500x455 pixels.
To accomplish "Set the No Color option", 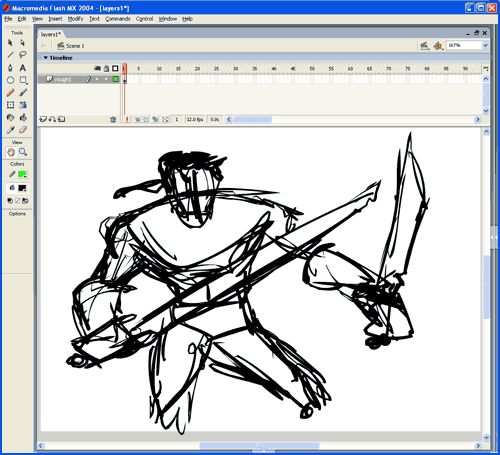I will coord(18,201).
